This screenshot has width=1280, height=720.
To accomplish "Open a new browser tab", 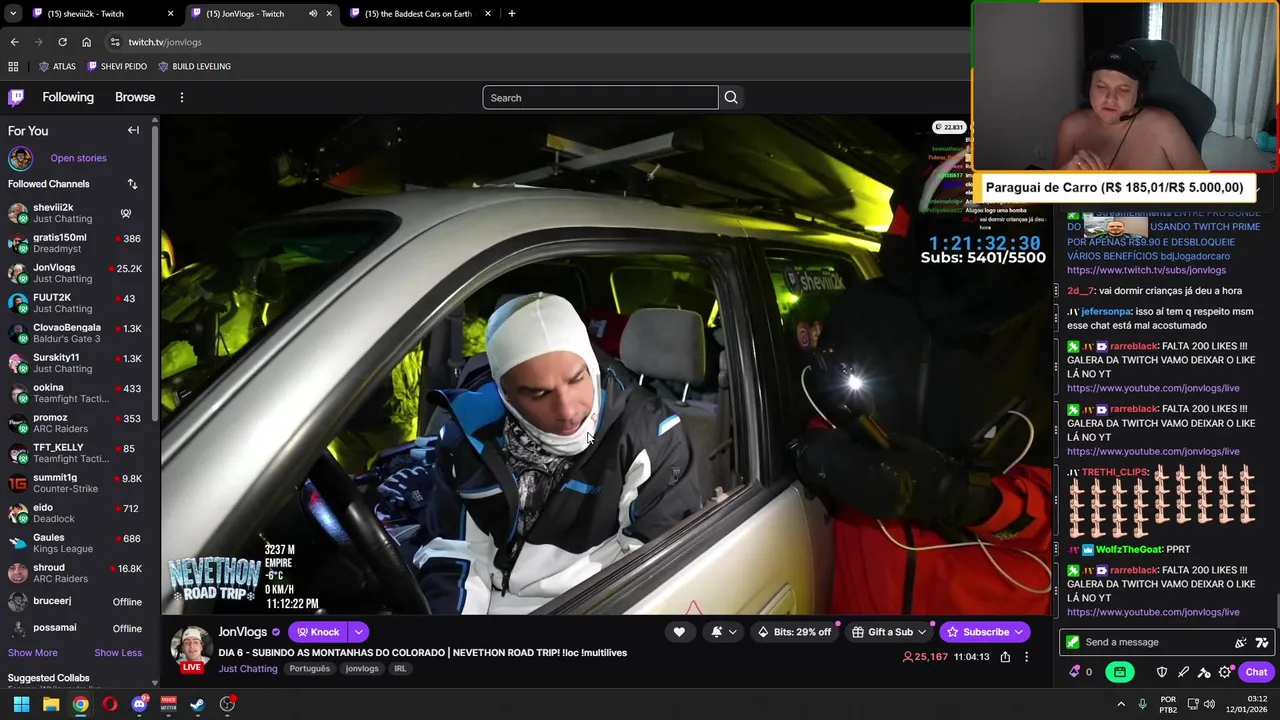I will coord(511,14).
